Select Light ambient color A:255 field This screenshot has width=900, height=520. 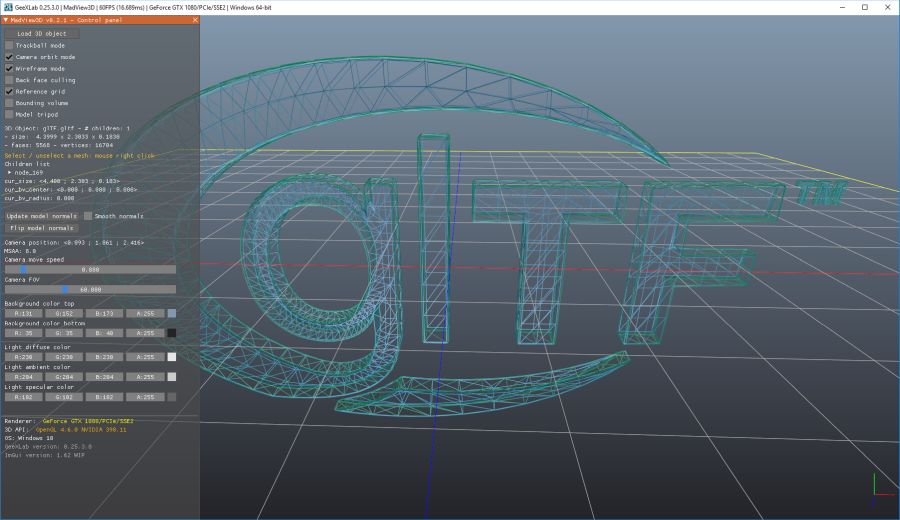145,377
